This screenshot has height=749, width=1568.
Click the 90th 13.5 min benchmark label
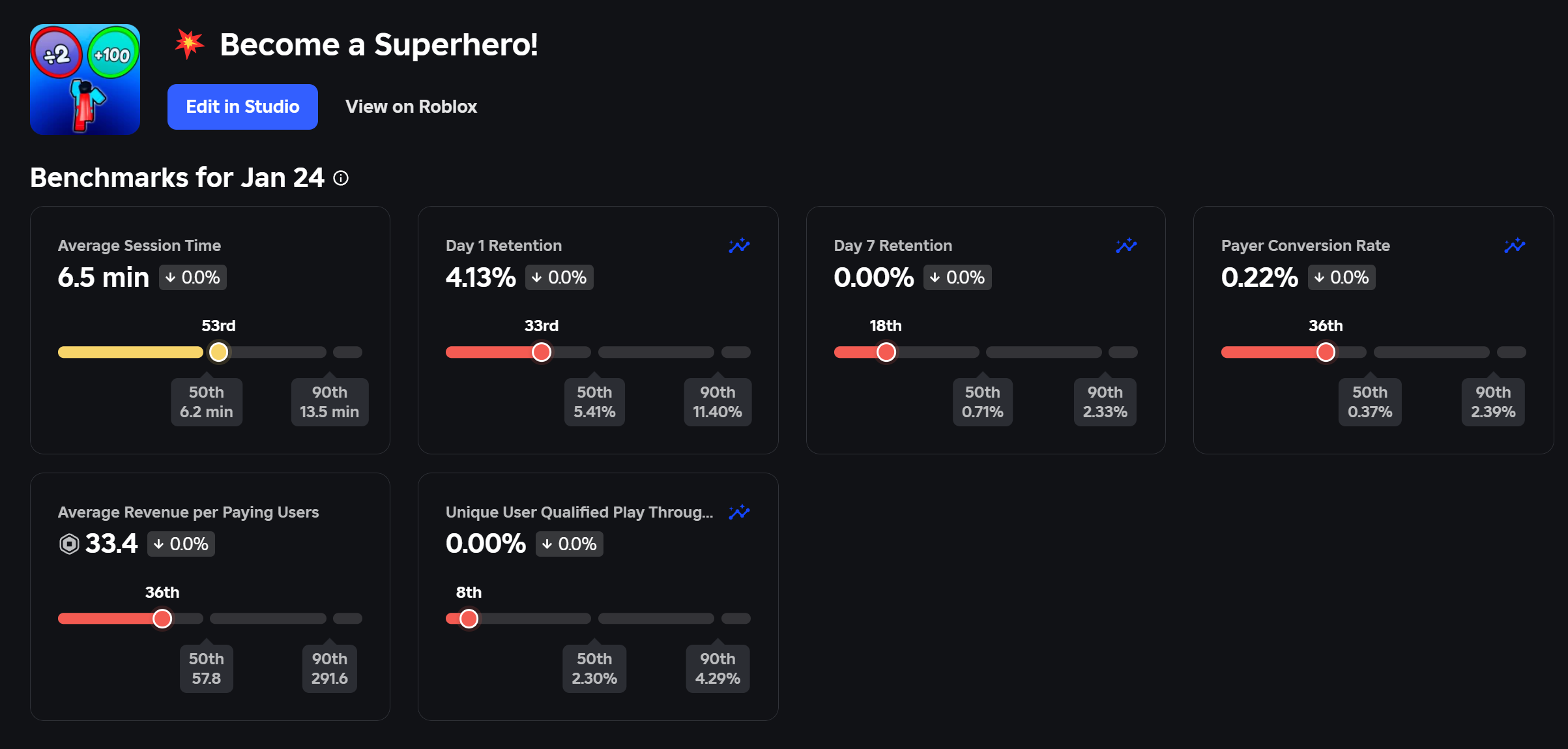329,402
